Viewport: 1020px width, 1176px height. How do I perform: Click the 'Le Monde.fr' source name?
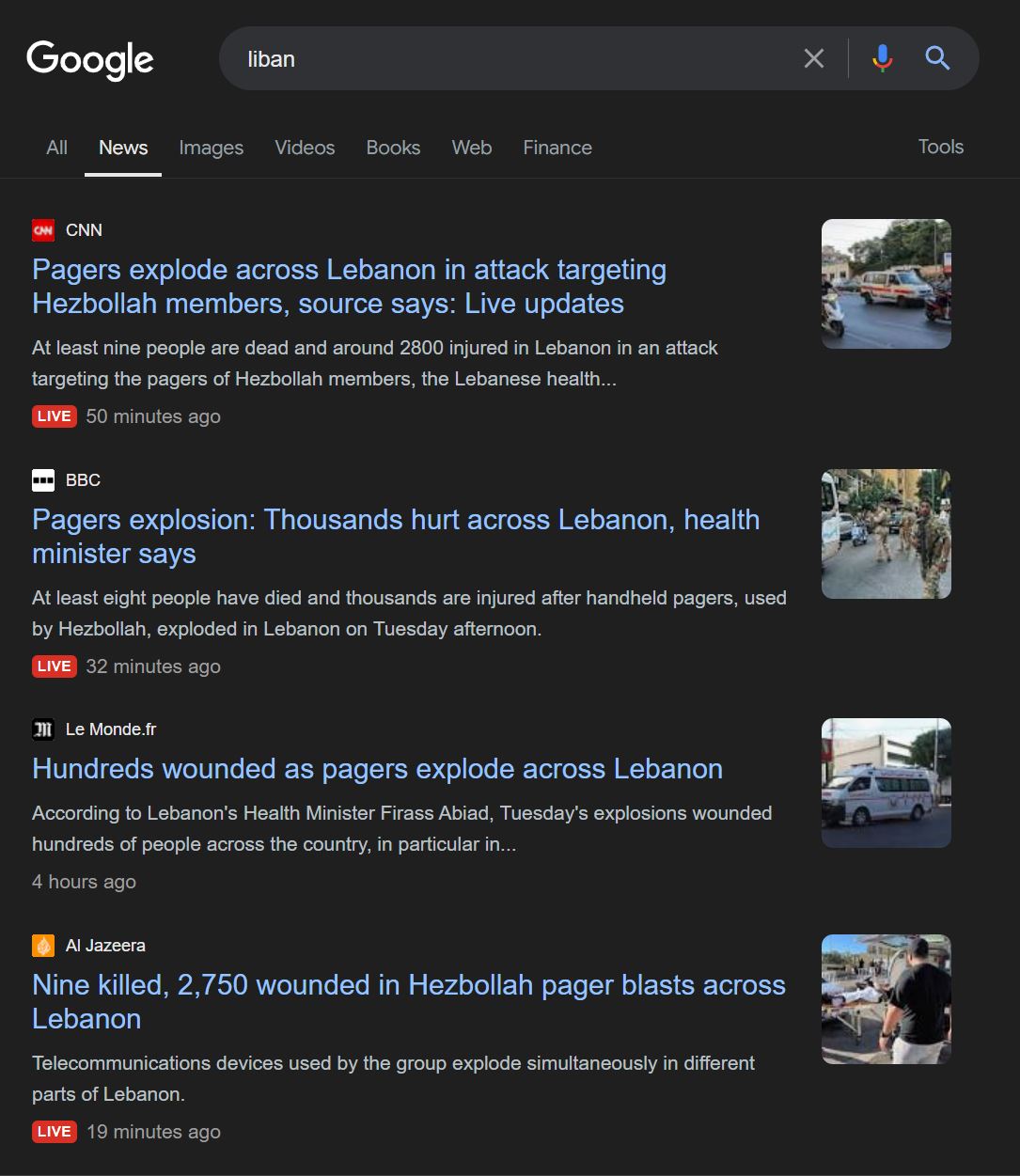(111, 729)
